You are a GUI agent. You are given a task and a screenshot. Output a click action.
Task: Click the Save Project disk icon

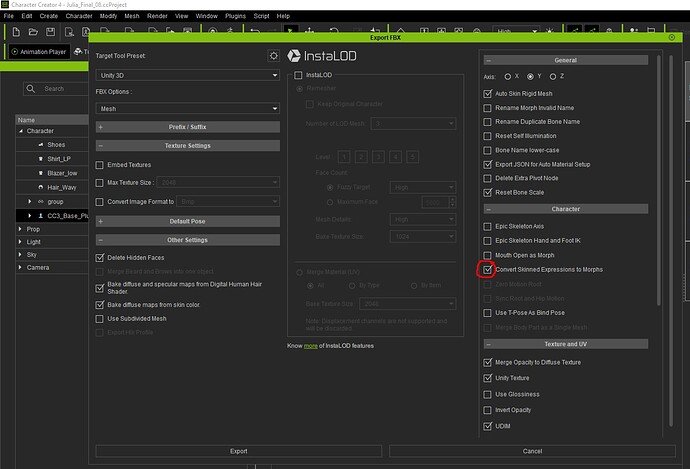click(x=51, y=32)
